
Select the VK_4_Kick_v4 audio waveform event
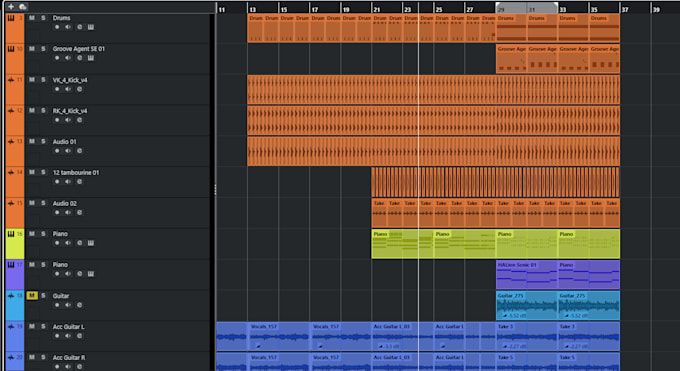point(433,89)
